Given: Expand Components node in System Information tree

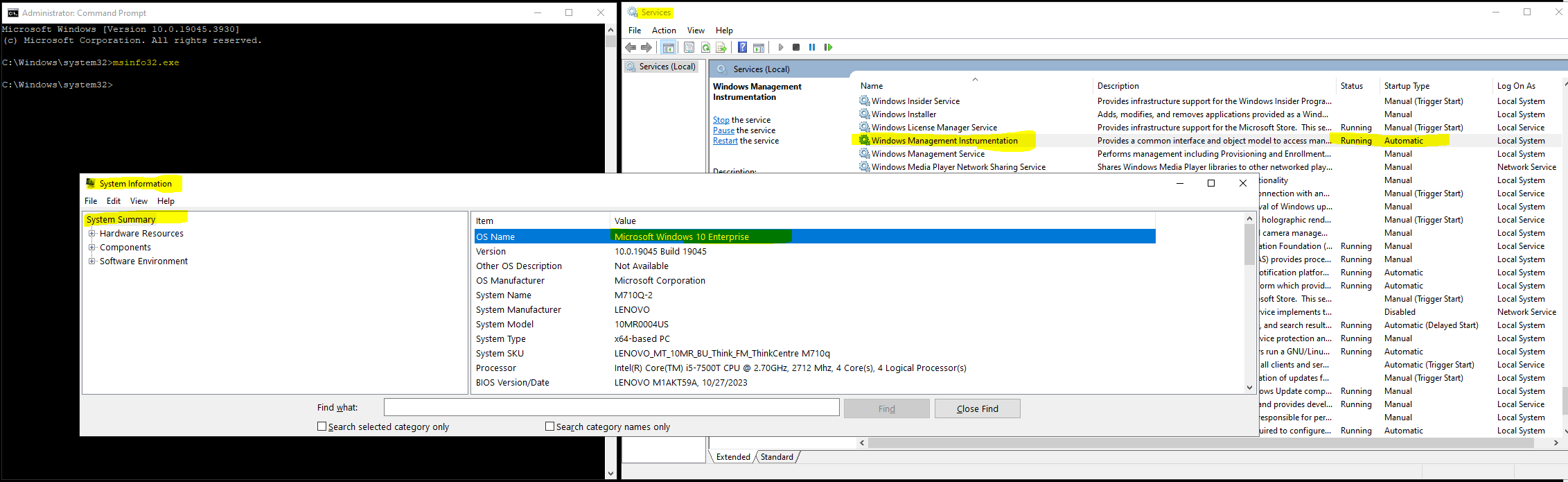Looking at the screenshot, I should pos(91,248).
